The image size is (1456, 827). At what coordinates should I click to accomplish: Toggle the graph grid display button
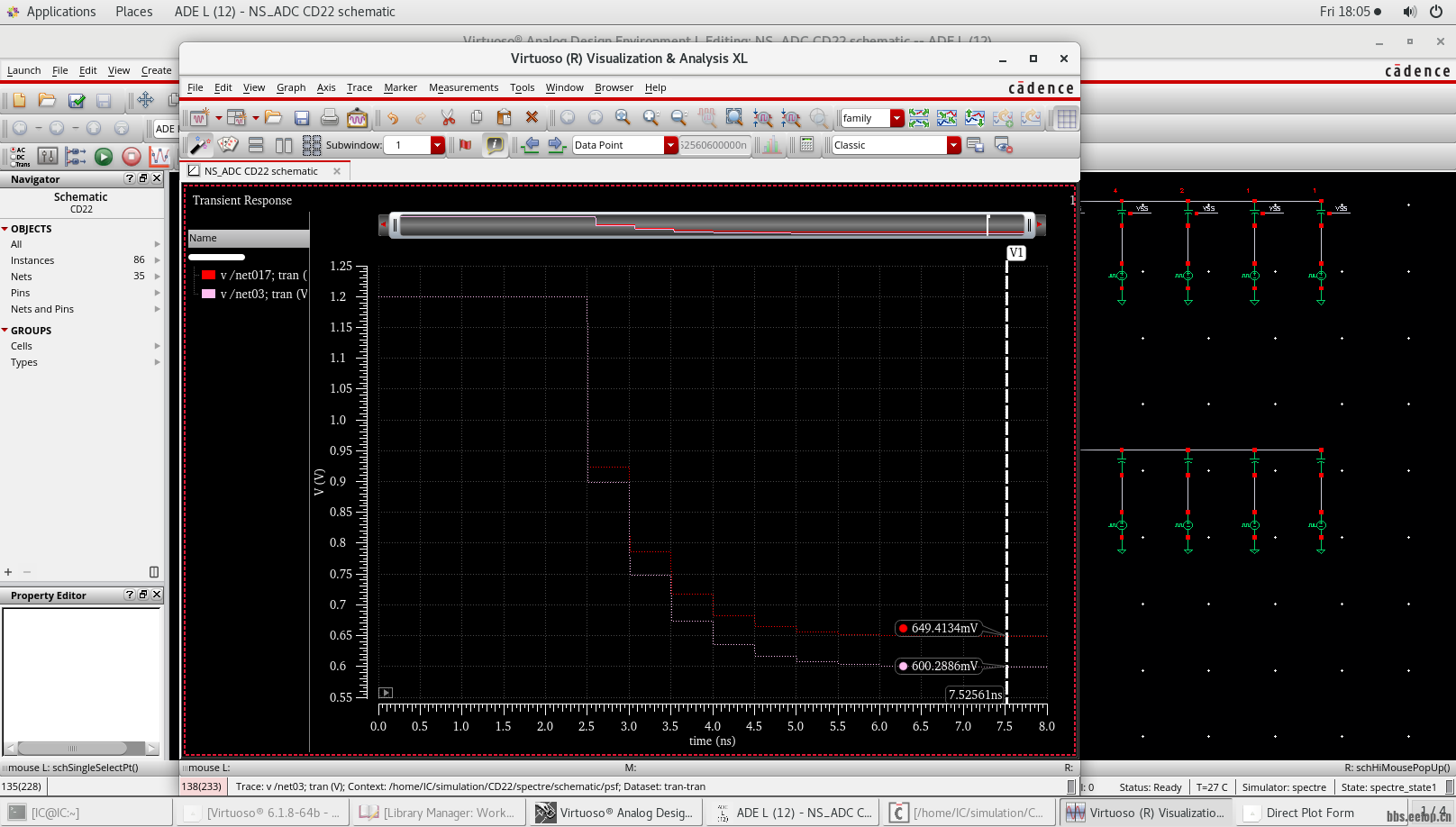tap(1067, 118)
